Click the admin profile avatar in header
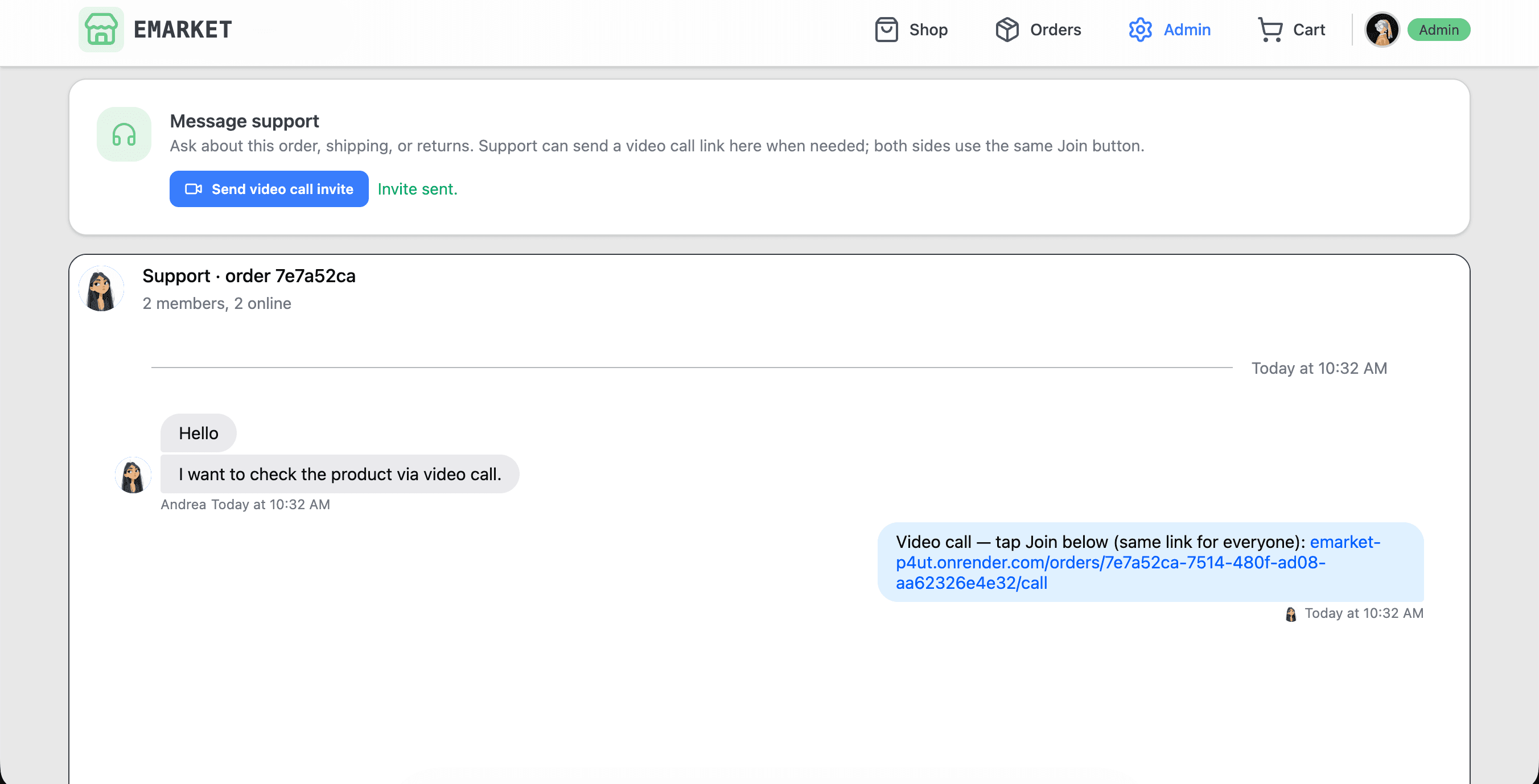Screen dimensions: 1539x784 pyautogui.click(x=1382, y=29)
